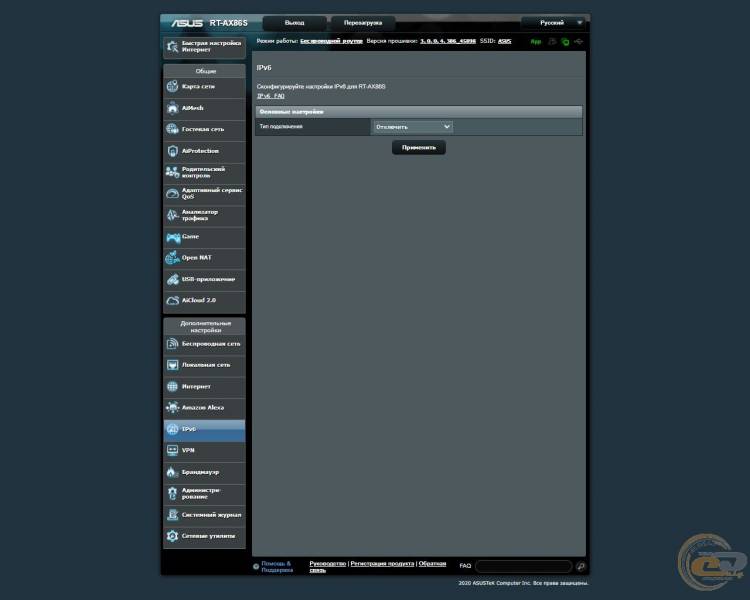Open the Регистрация продукта footer link

coord(382,564)
